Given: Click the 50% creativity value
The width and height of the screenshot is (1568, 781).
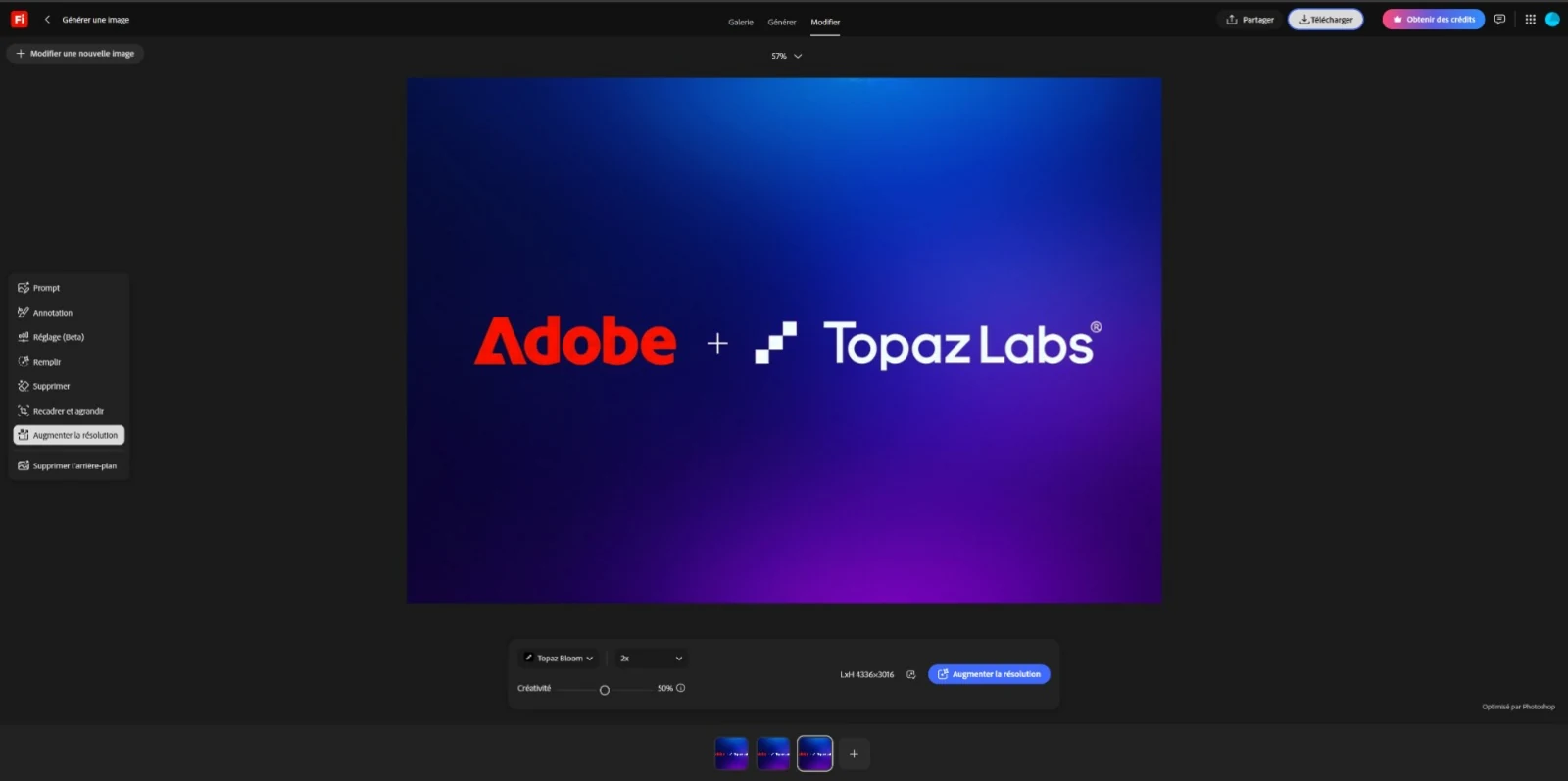Looking at the screenshot, I should [x=665, y=688].
